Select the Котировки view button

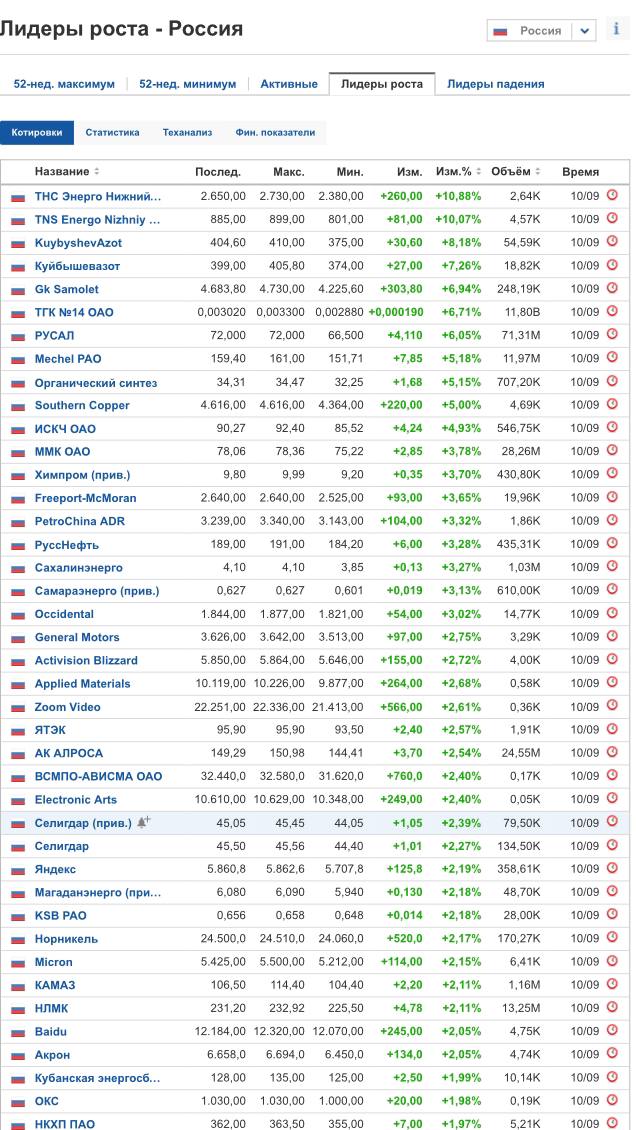tap(37, 133)
